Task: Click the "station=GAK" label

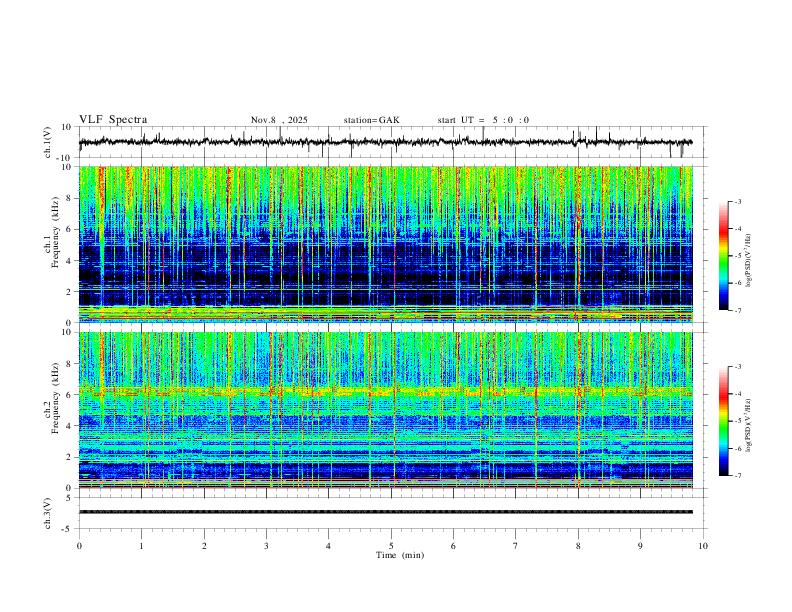Action: click(371, 120)
